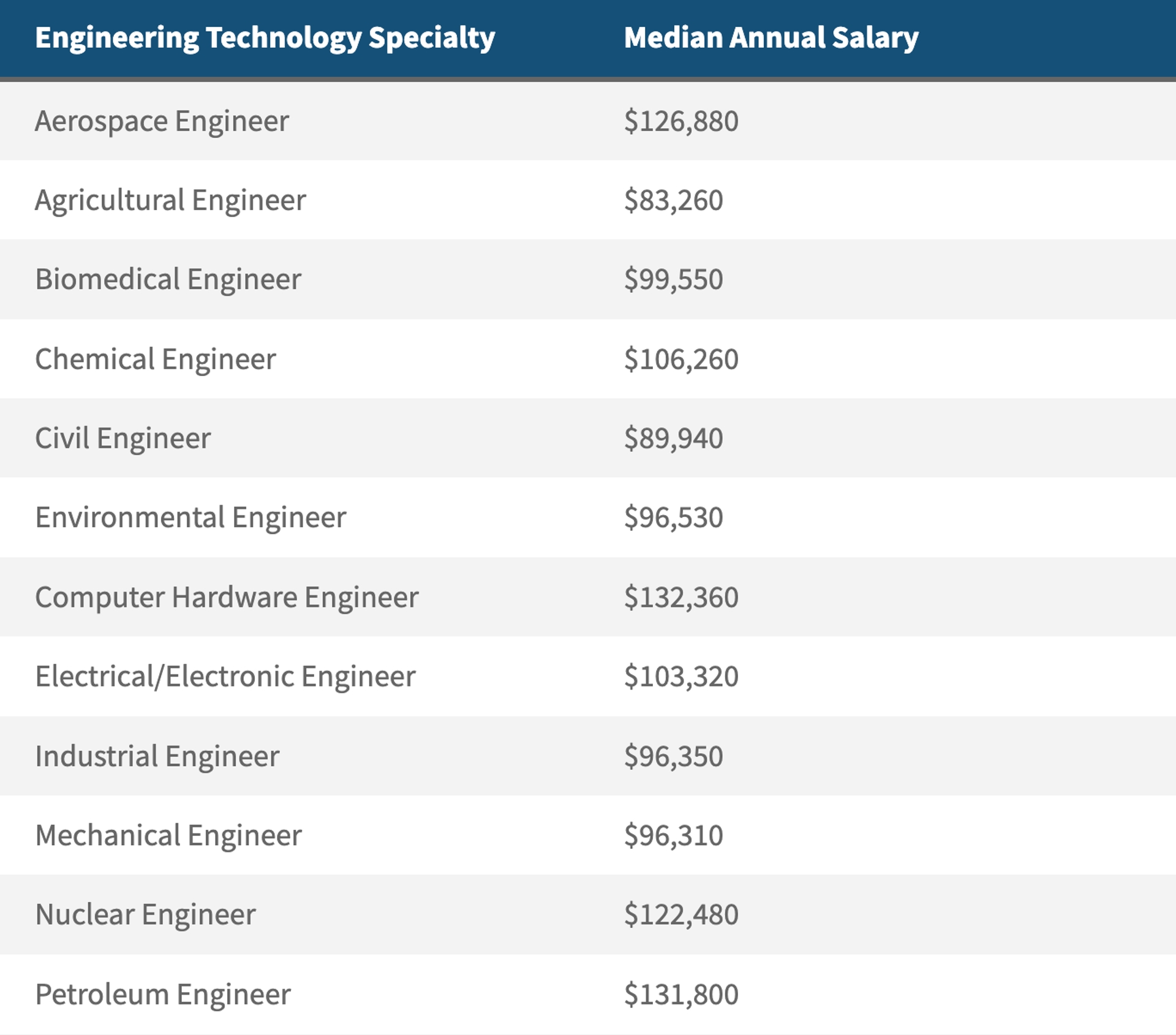Screen dimensions: 1176x1035
Task: Select the Electrical/Electronic Engineer label
Action: [x=225, y=676]
